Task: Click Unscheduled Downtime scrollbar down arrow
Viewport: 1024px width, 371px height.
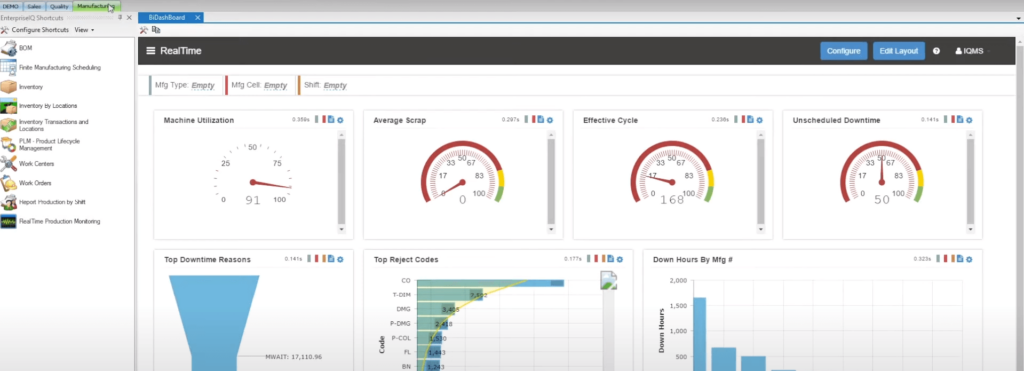Action: click(970, 229)
